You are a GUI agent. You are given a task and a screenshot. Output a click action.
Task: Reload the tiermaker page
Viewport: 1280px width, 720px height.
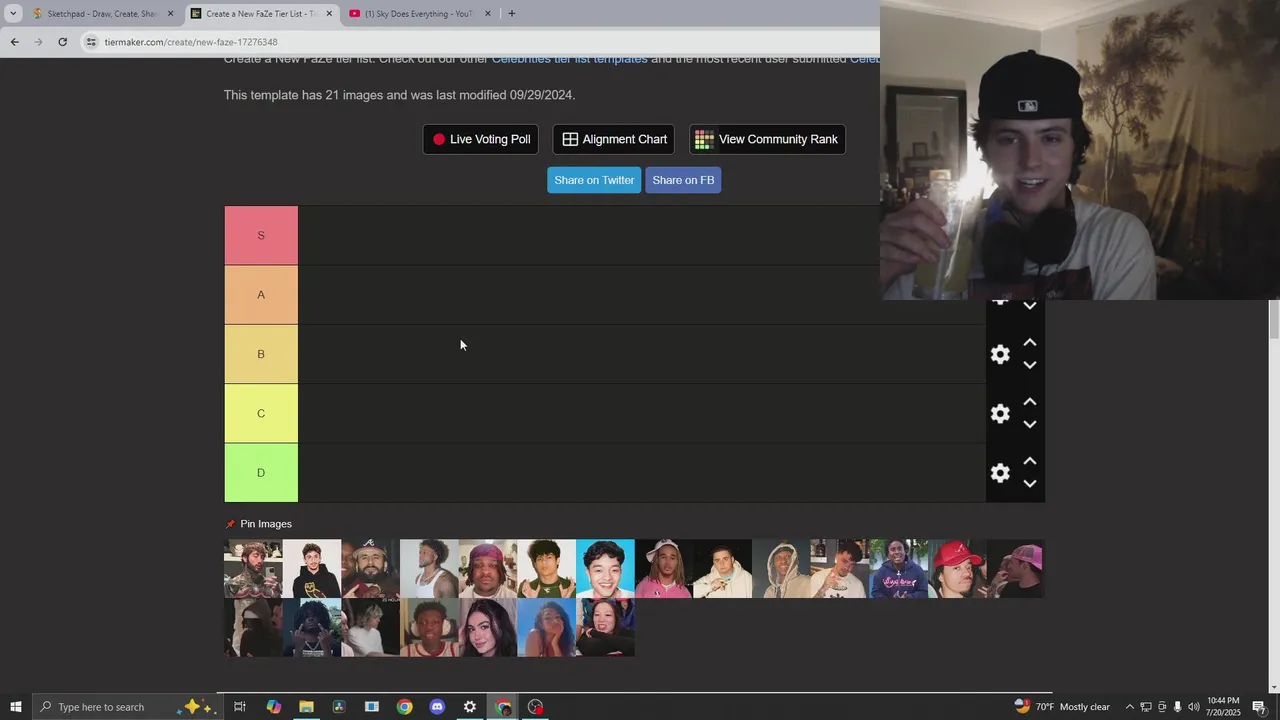tap(62, 42)
